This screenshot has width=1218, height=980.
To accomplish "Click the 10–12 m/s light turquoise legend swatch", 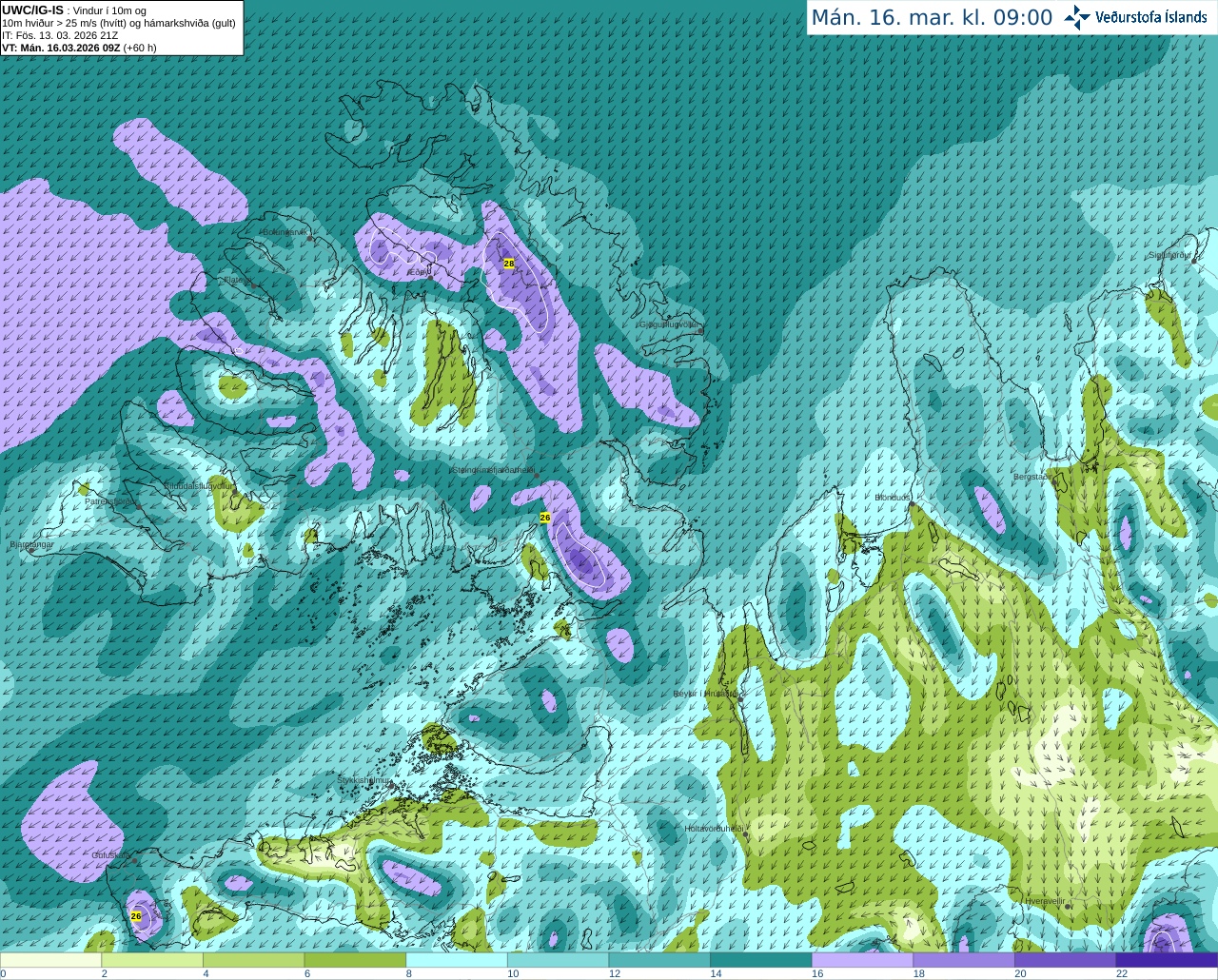I will click(558, 960).
